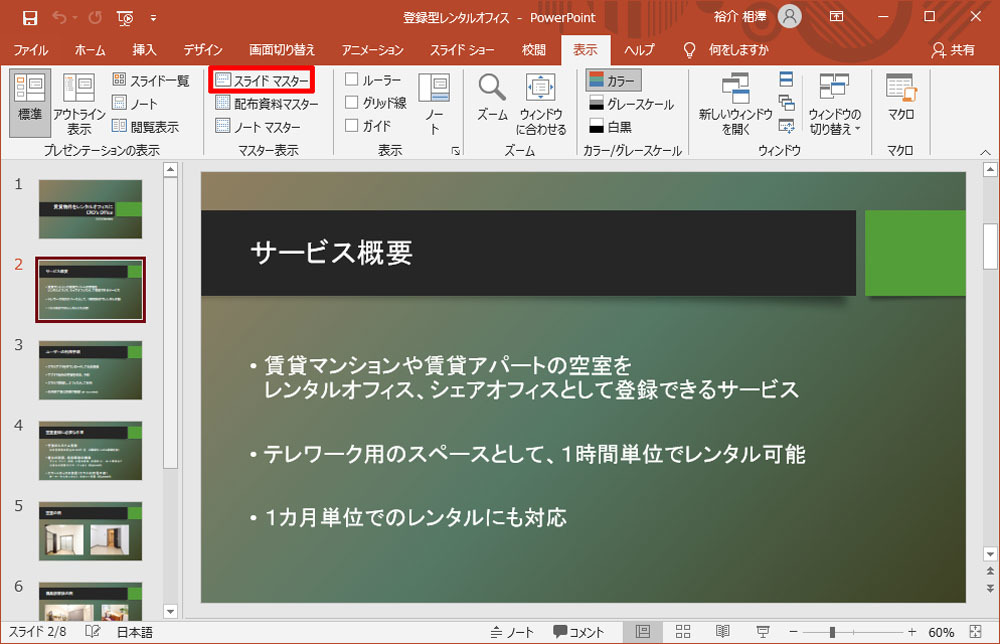Open the ヘルプ tab
The width and height of the screenshot is (1000, 644).
[x=639, y=50]
